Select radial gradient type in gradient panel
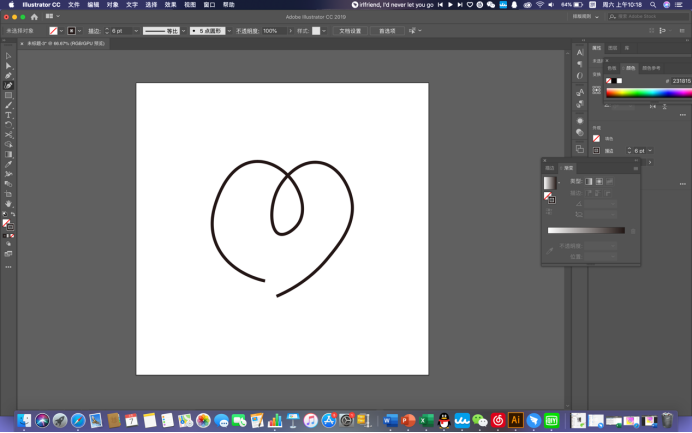This screenshot has height=433, width=692. 598,181
